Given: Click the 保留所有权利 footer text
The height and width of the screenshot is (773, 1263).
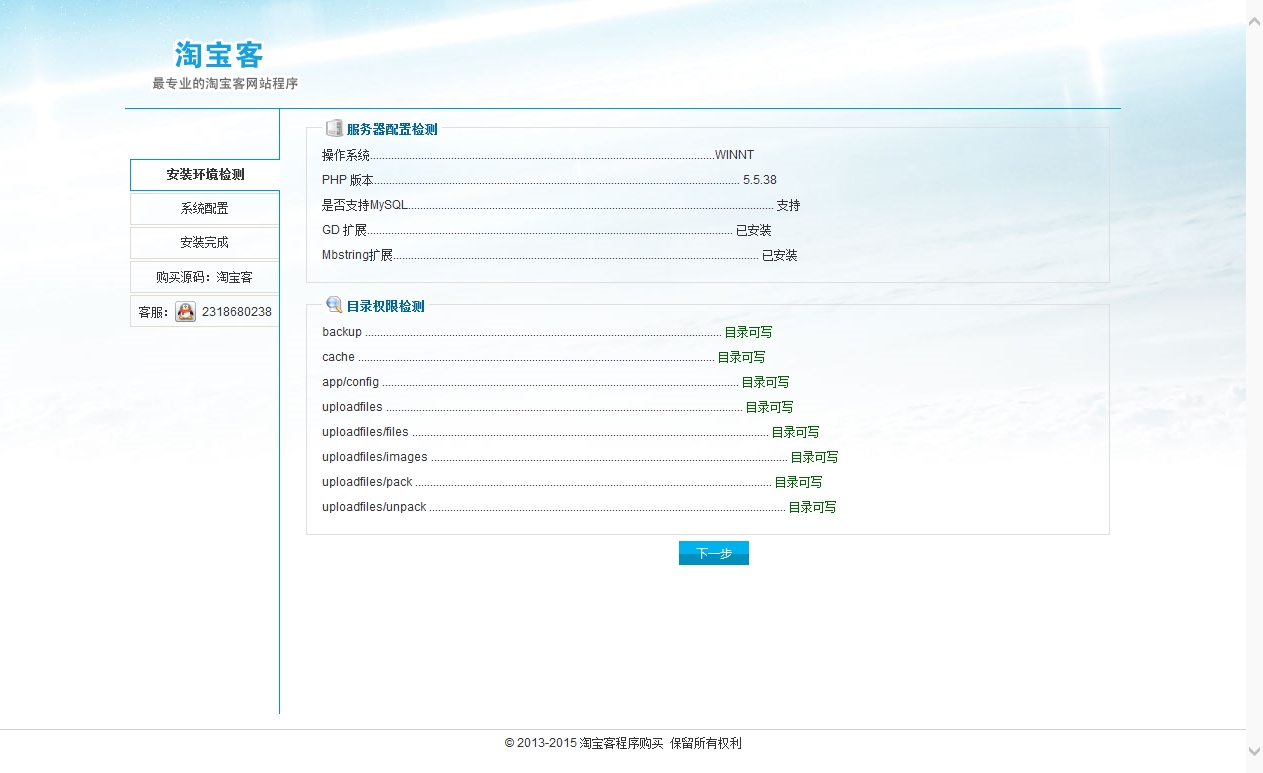Looking at the screenshot, I should click(x=706, y=743).
